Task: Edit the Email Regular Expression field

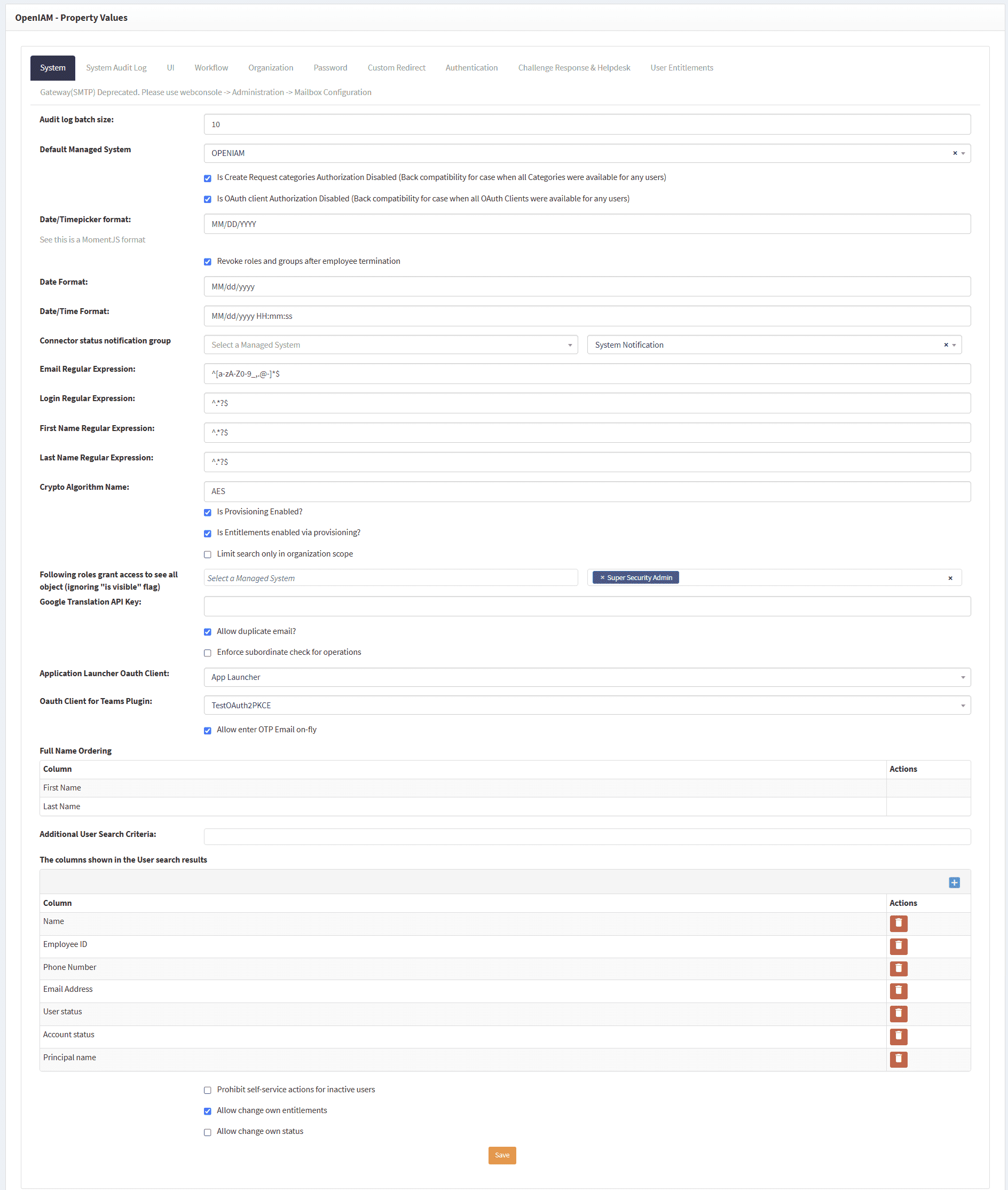Action: [x=587, y=374]
